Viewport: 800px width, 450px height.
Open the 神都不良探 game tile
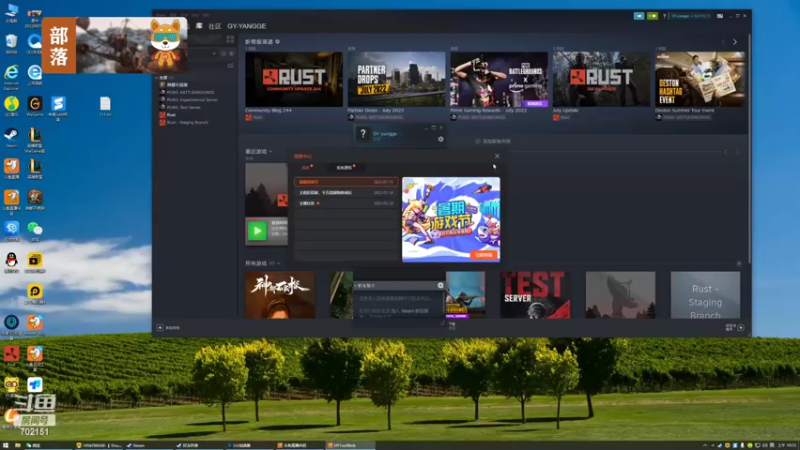tap(280, 295)
